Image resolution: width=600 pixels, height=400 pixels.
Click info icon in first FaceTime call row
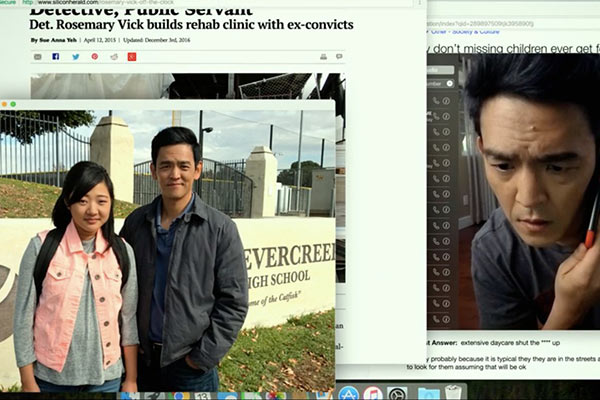click(446, 101)
